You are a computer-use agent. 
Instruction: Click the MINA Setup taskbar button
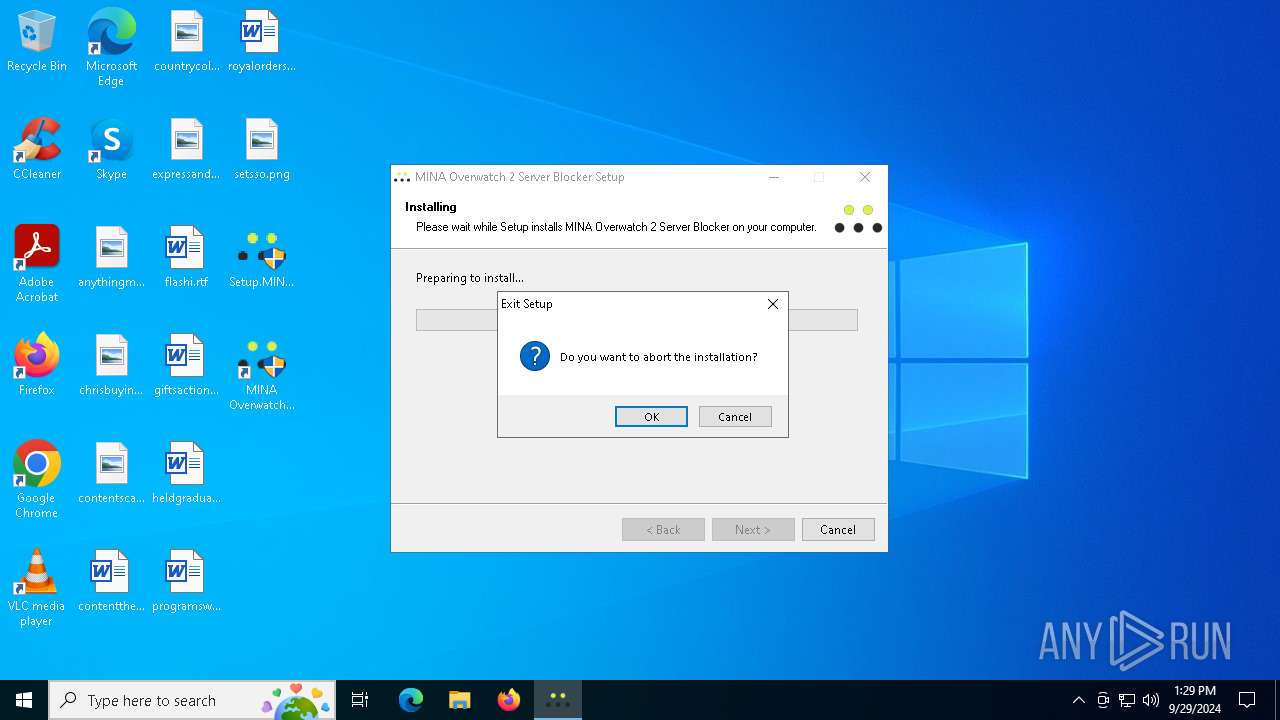558,700
